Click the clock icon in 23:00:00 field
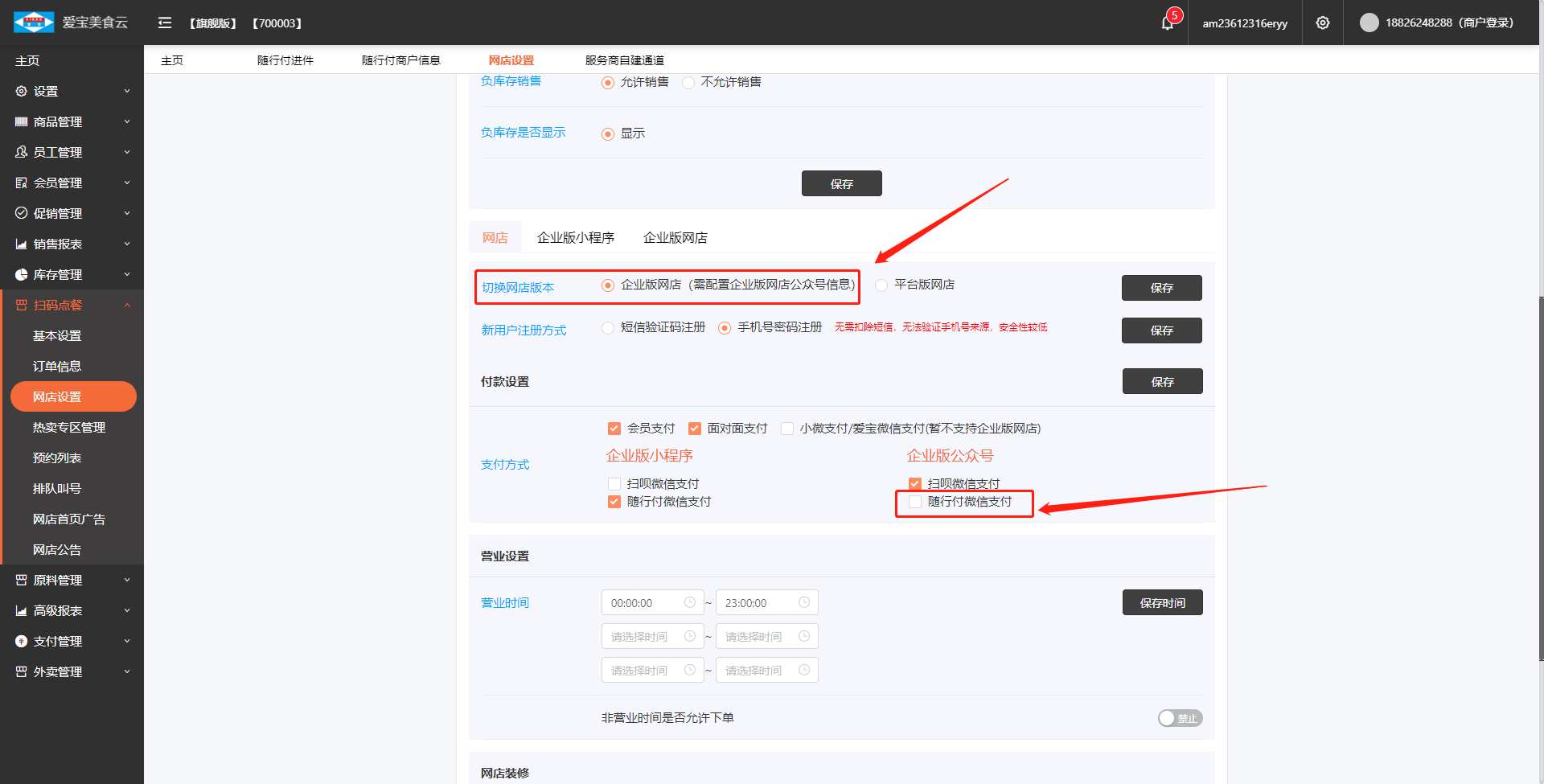Viewport: 1544px width, 784px height. (804, 602)
